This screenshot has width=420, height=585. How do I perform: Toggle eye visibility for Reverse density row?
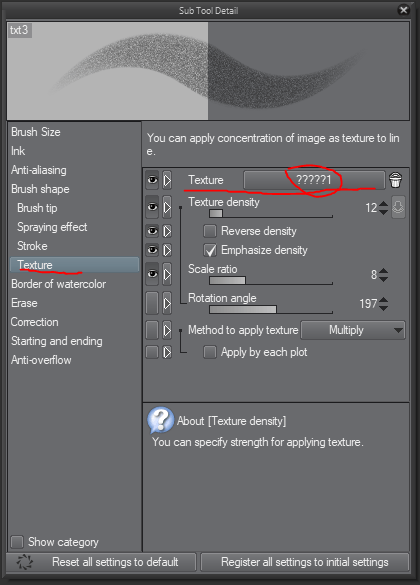coord(152,231)
